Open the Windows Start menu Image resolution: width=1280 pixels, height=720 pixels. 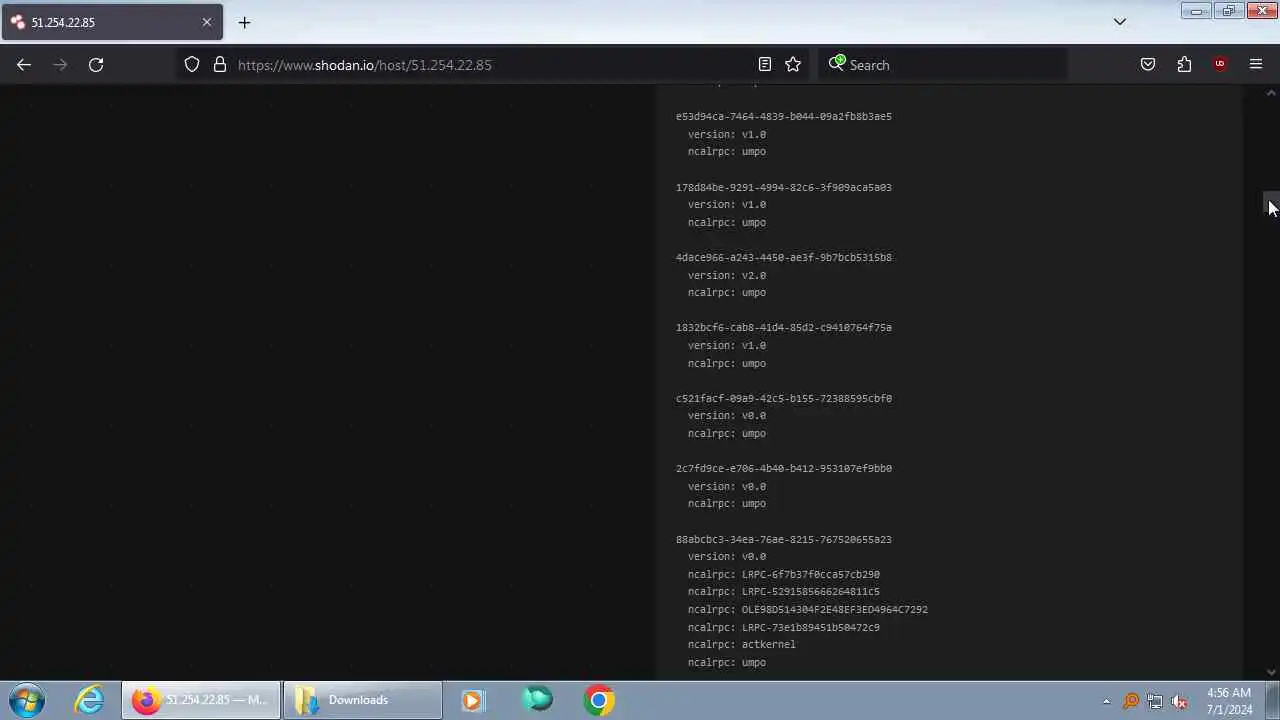27,700
